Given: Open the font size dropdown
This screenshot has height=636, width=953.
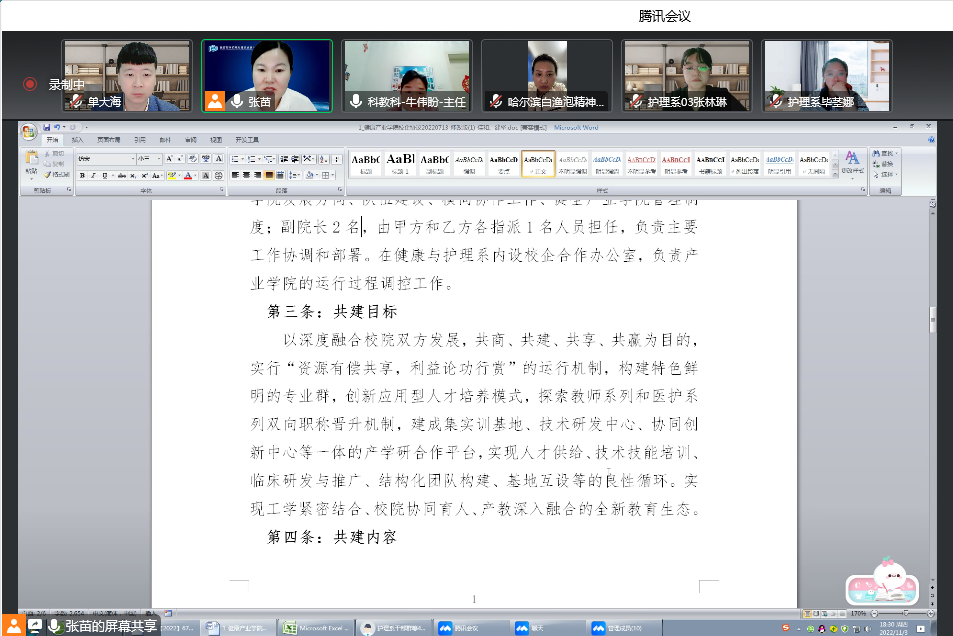Looking at the screenshot, I should (x=159, y=159).
